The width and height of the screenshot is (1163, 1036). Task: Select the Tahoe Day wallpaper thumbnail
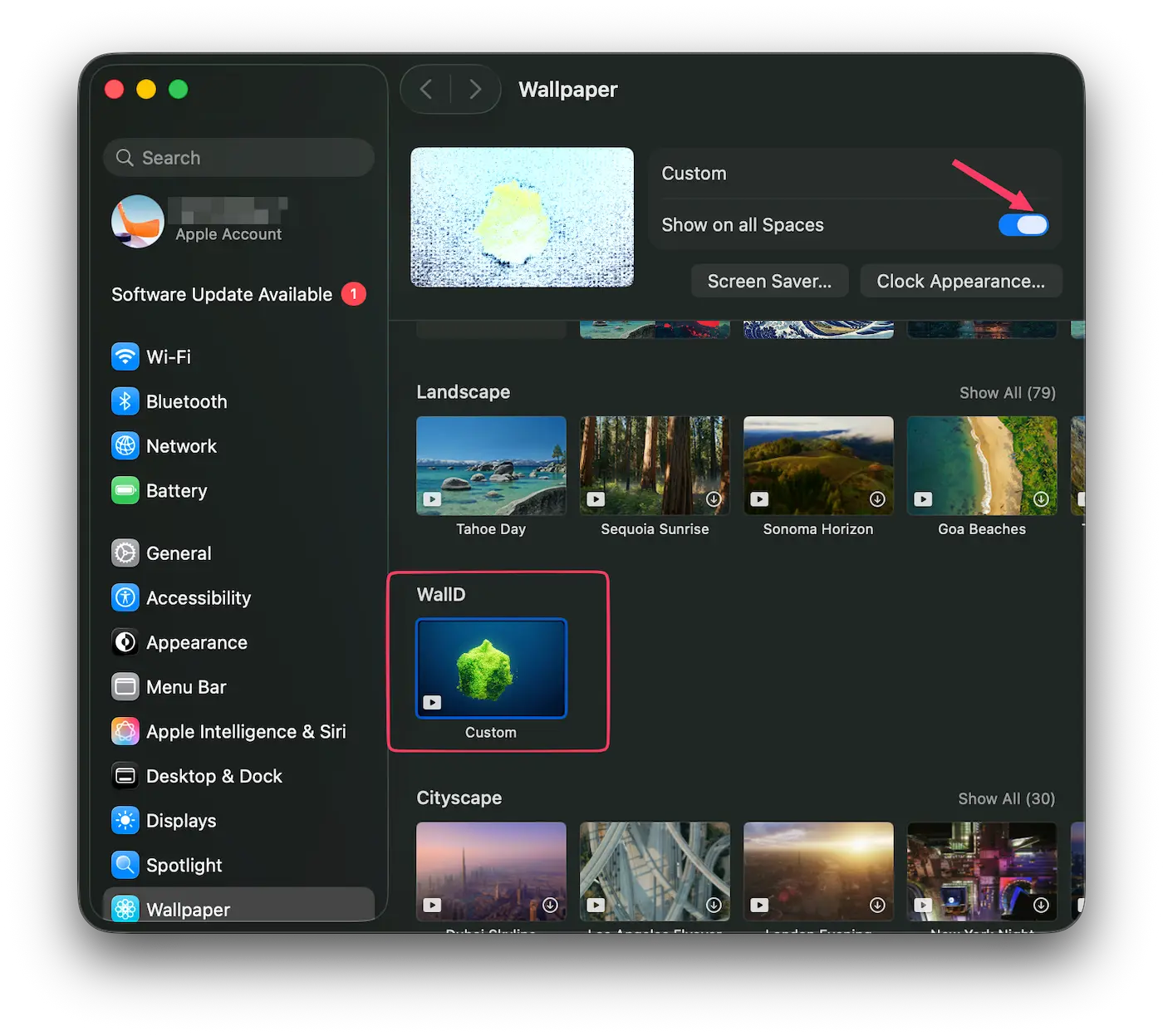point(491,466)
